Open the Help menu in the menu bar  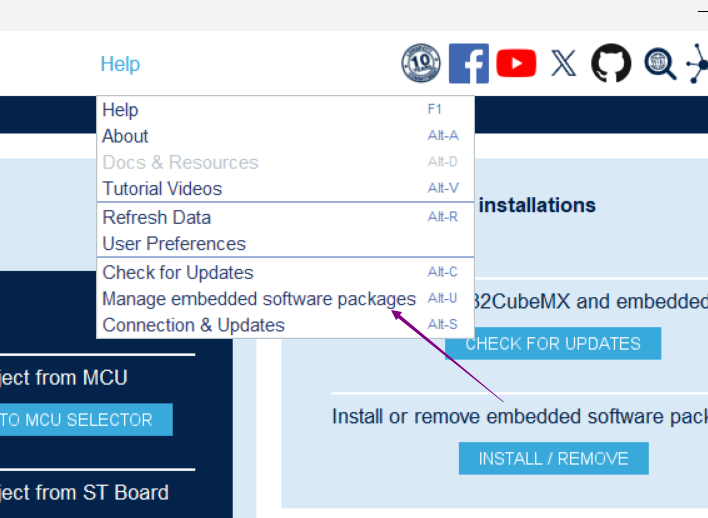120,64
